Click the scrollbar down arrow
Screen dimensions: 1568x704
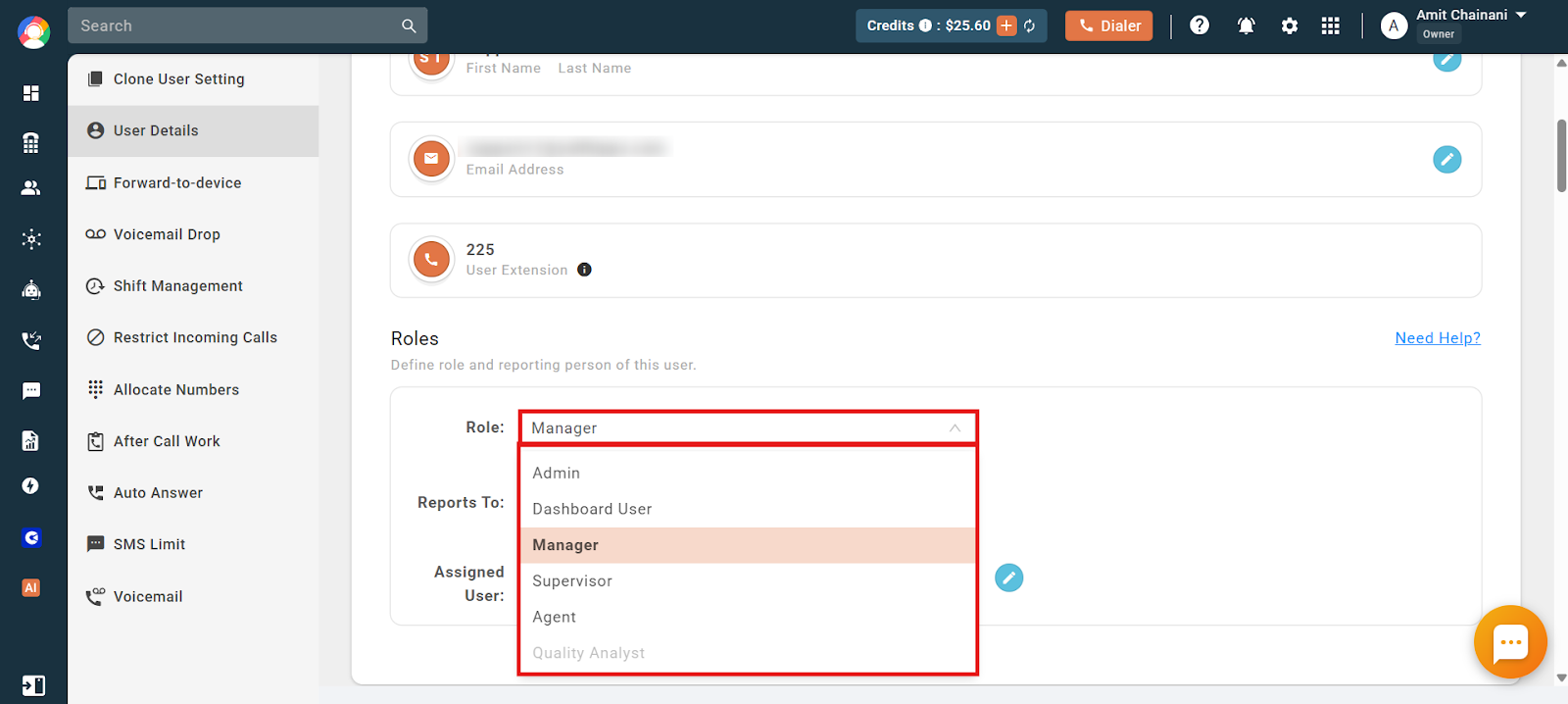point(1561,678)
